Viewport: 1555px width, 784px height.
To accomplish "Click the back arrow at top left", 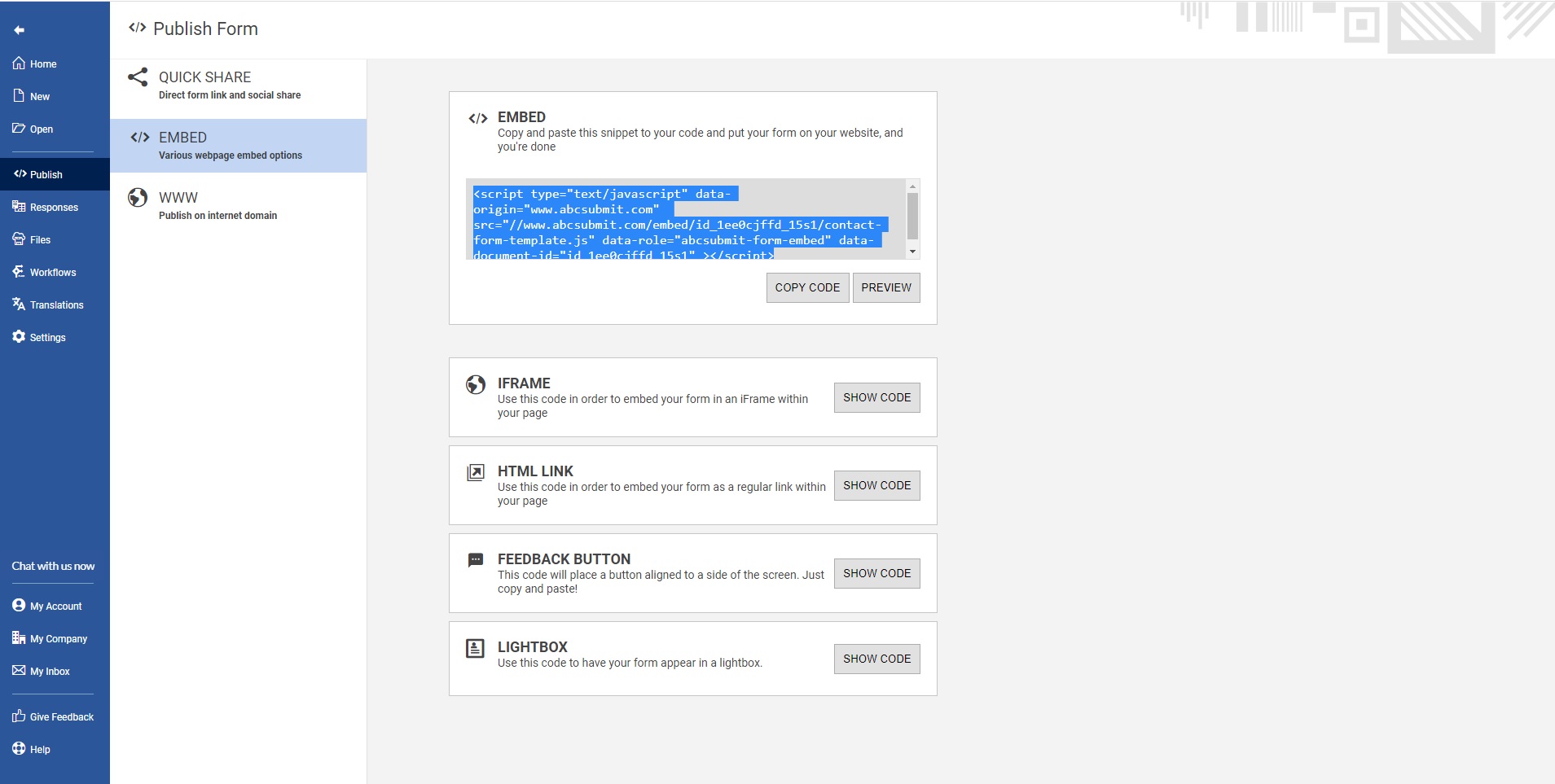I will coord(19,29).
